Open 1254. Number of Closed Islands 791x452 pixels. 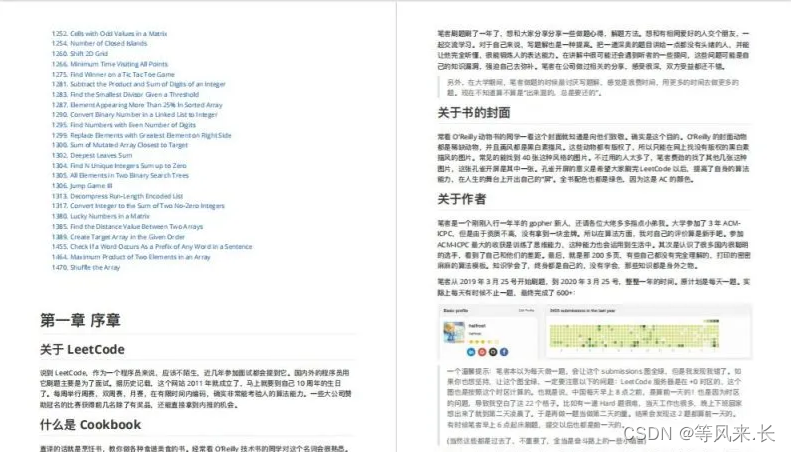[99, 43]
